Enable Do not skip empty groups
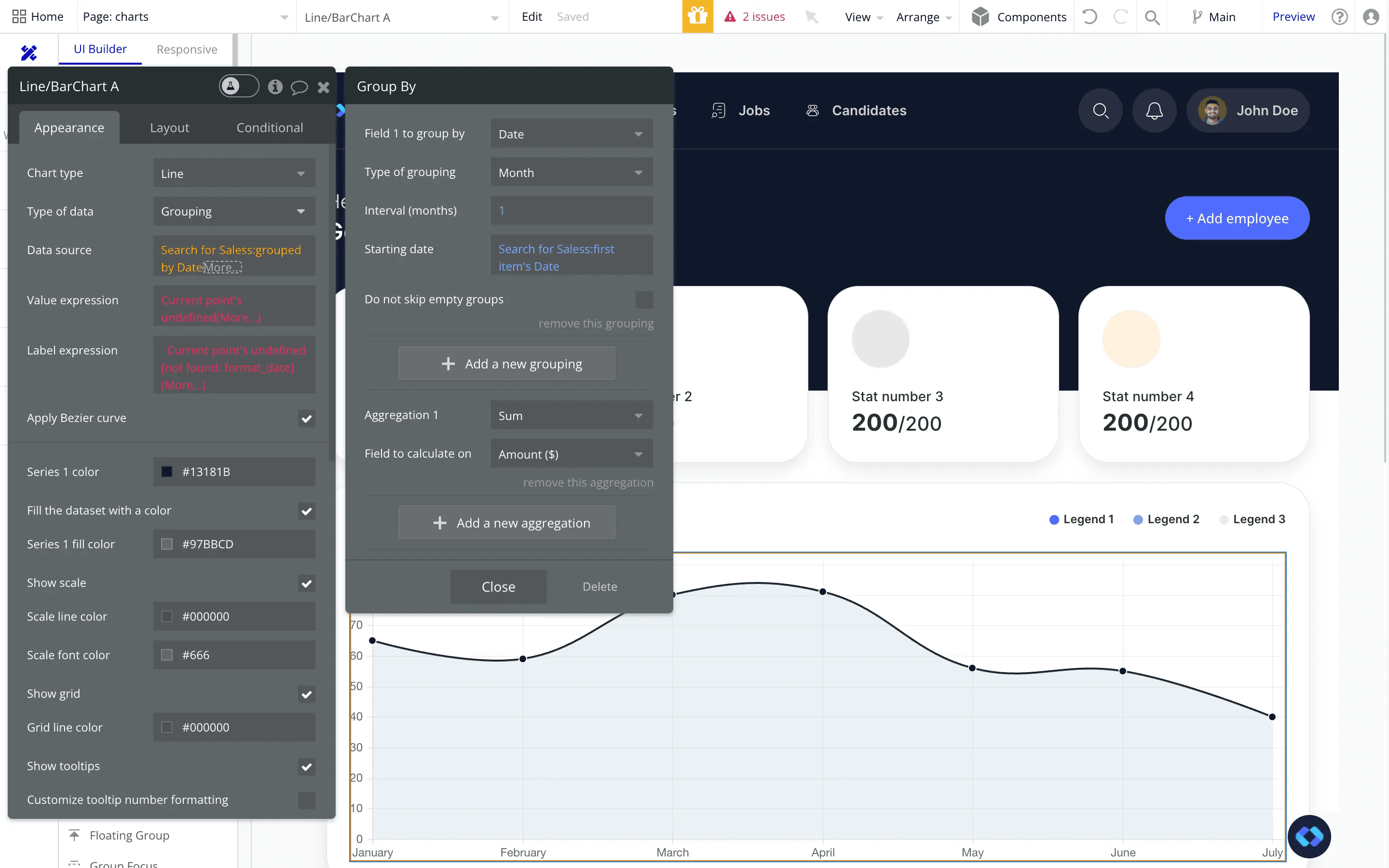Image resolution: width=1389 pixels, height=868 pixels. [x=643, y=299]
